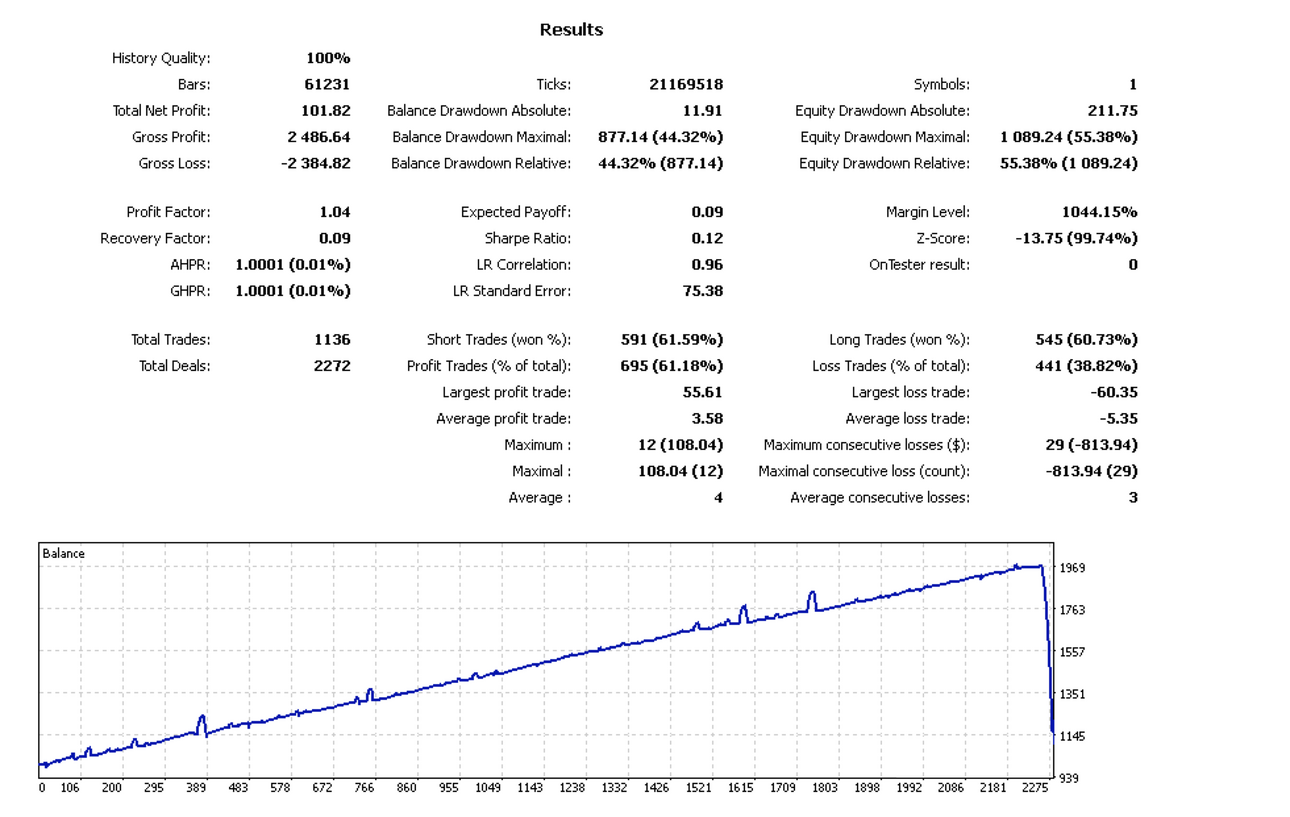Click Maximum consecutive losses value 29 (-813.94)

coord(1091,445)
